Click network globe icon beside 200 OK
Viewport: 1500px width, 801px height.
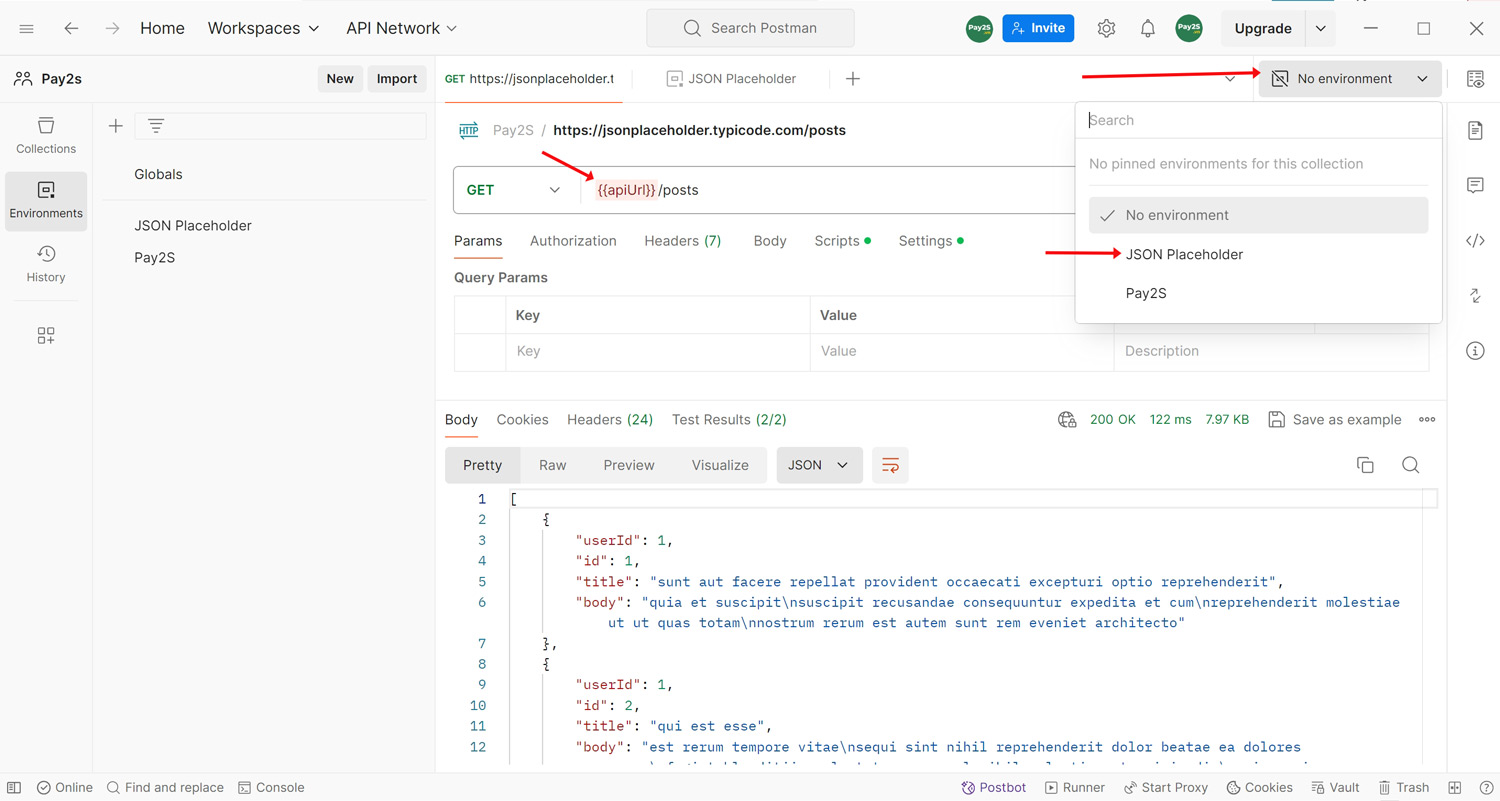point(1067,420)
